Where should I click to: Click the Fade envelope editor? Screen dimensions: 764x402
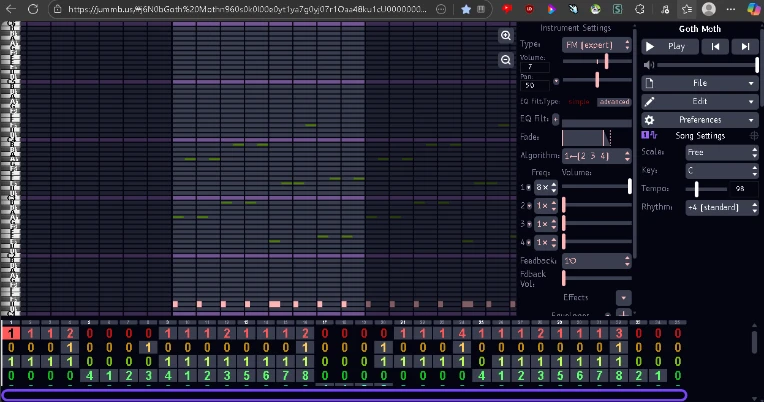pyautogui.click(x=597, y=138)
